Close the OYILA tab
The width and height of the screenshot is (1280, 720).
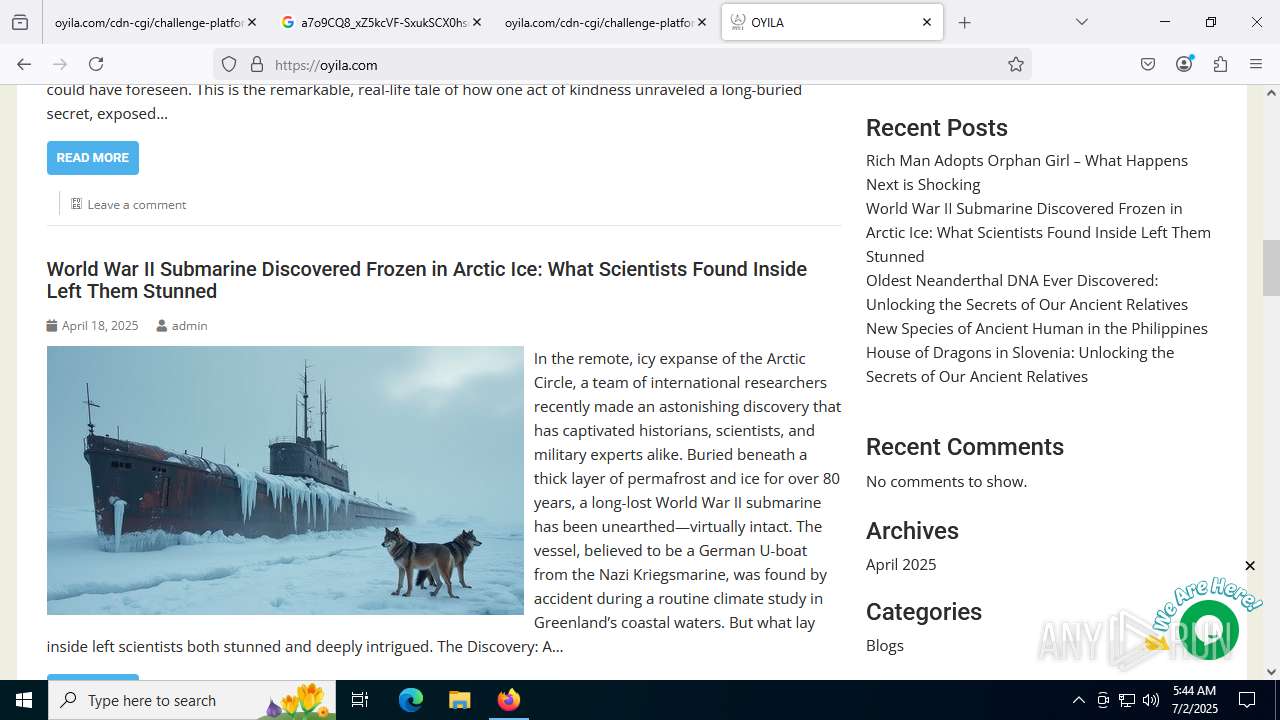926,22
